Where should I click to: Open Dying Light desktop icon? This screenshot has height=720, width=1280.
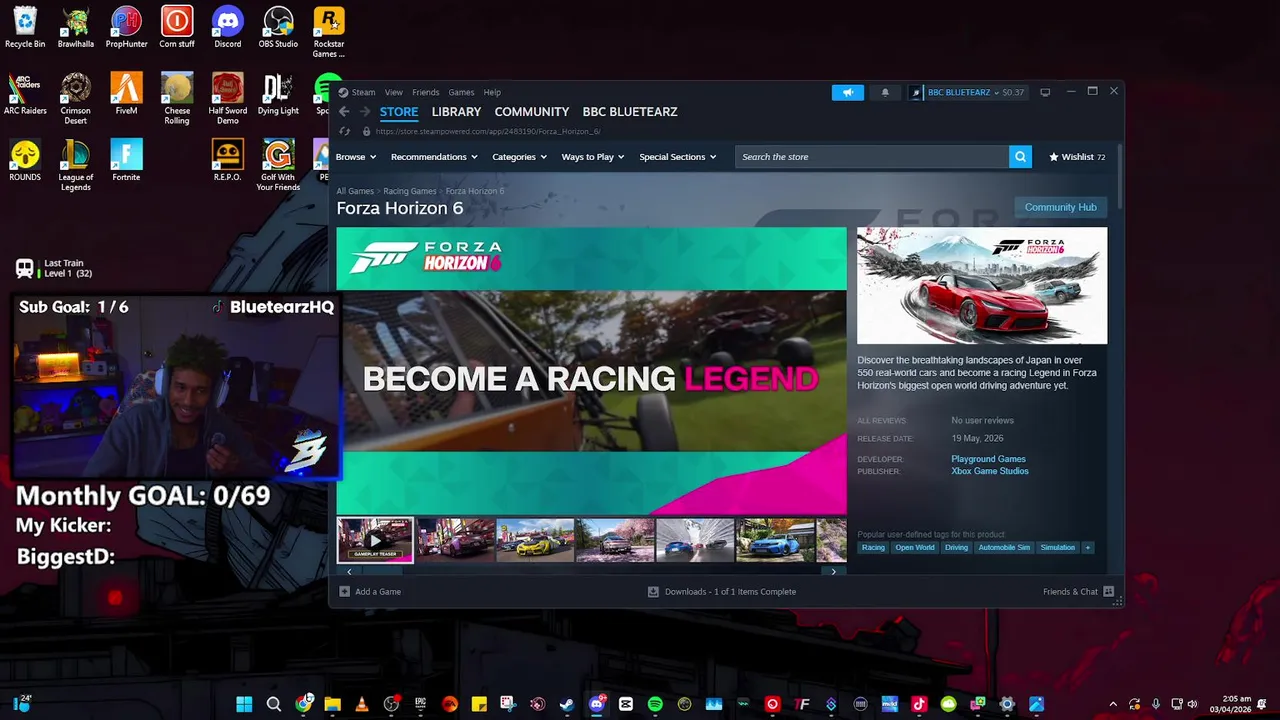(x=278, y=94)
